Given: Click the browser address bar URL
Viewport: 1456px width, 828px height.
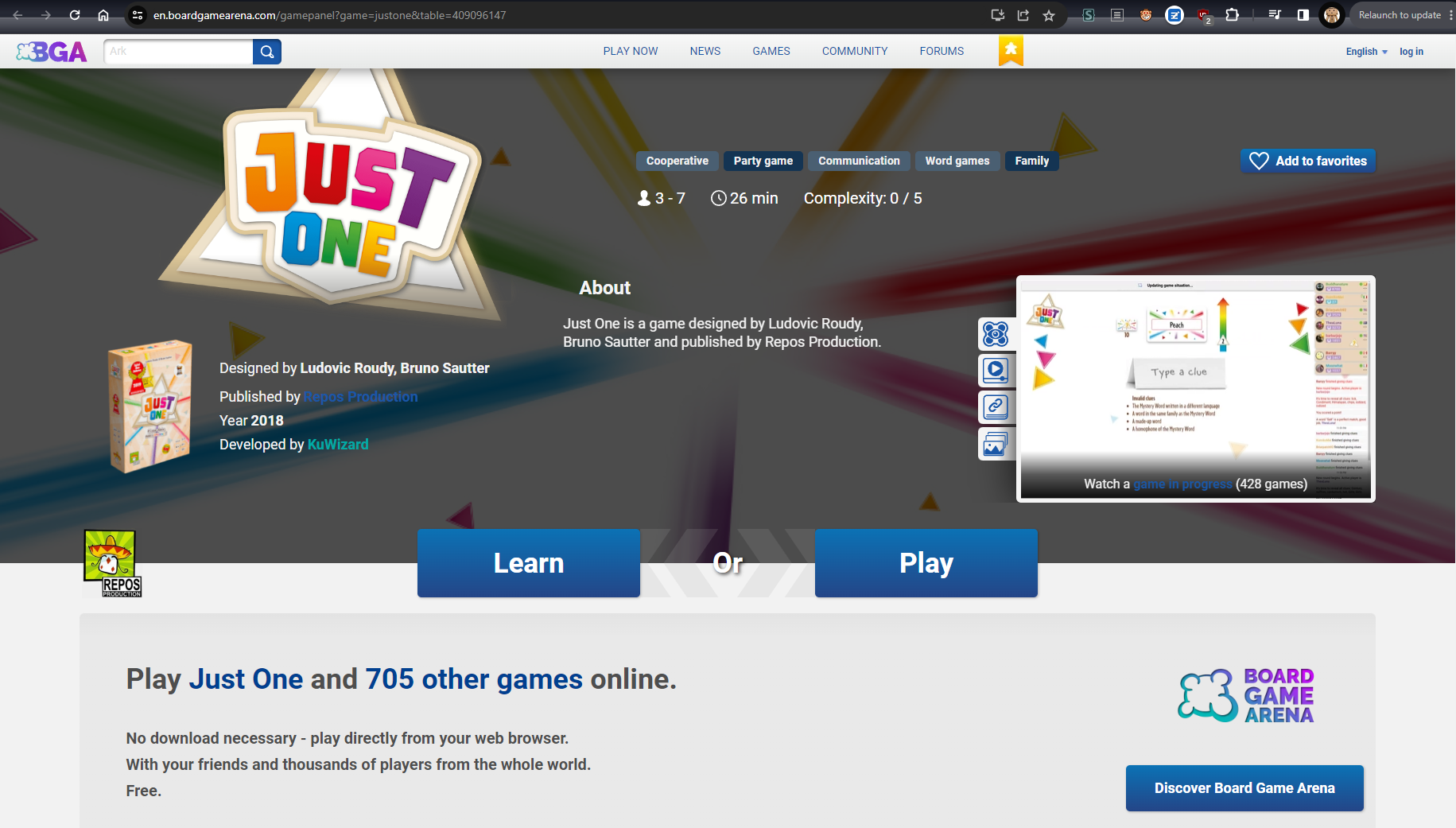Looking at the screenshot, I should pos(329,15).
